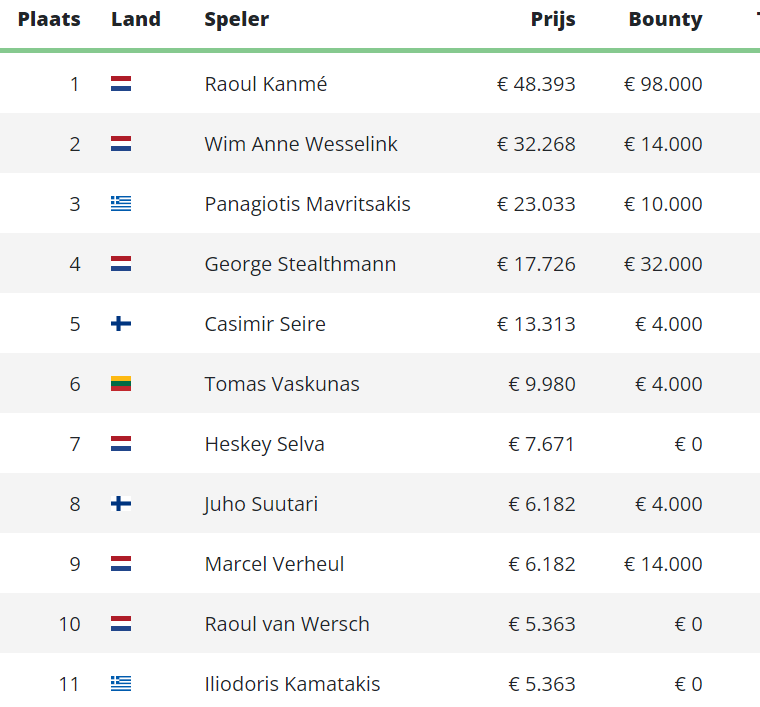Image resolution: width=760 pixels, height=707 pixels.
Task: Click Raoul Kanmé's € 48.393 prize
Action: pyautogui.click(x=536, y=84)
